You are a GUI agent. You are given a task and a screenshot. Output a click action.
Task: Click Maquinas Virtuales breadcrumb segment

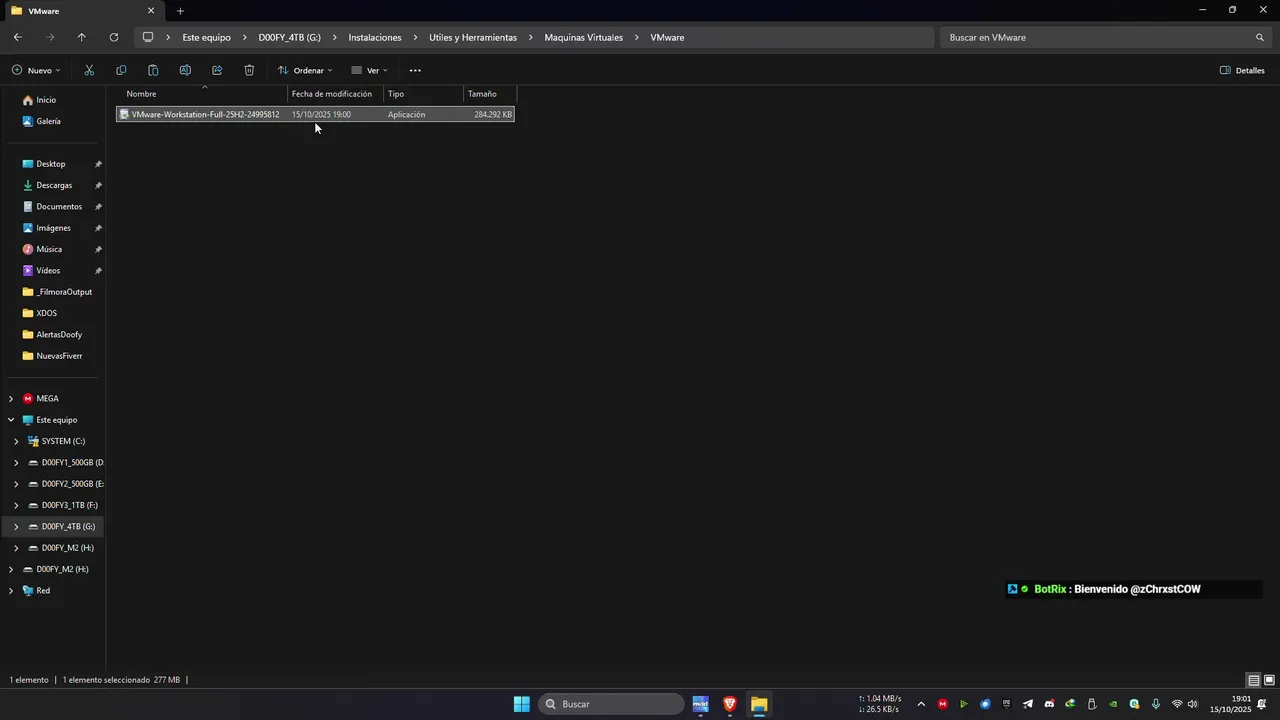click(583, 37)
